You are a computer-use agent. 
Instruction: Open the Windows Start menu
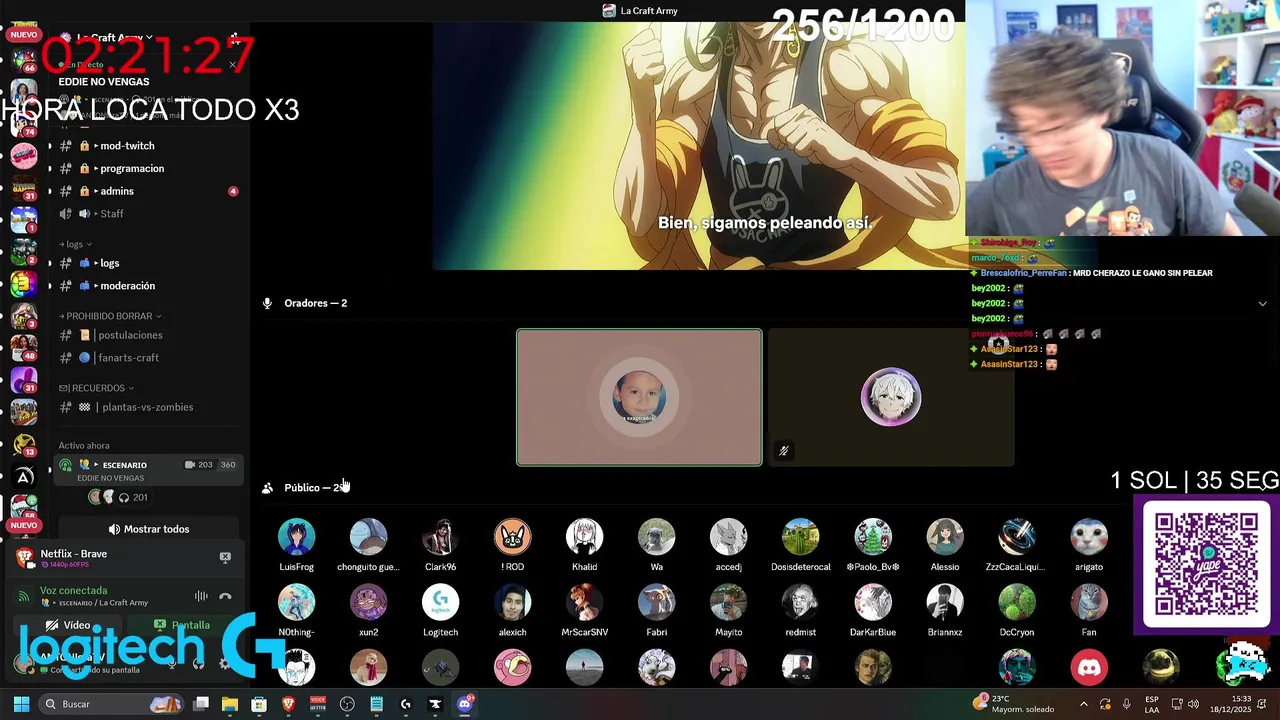21,704
